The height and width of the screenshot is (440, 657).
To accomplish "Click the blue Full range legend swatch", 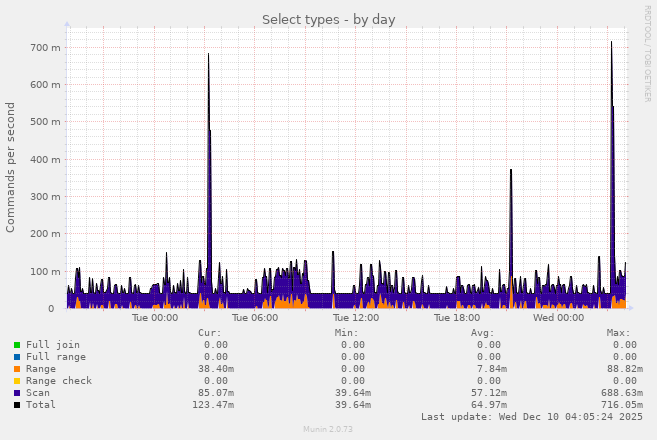I will [17, 357].
